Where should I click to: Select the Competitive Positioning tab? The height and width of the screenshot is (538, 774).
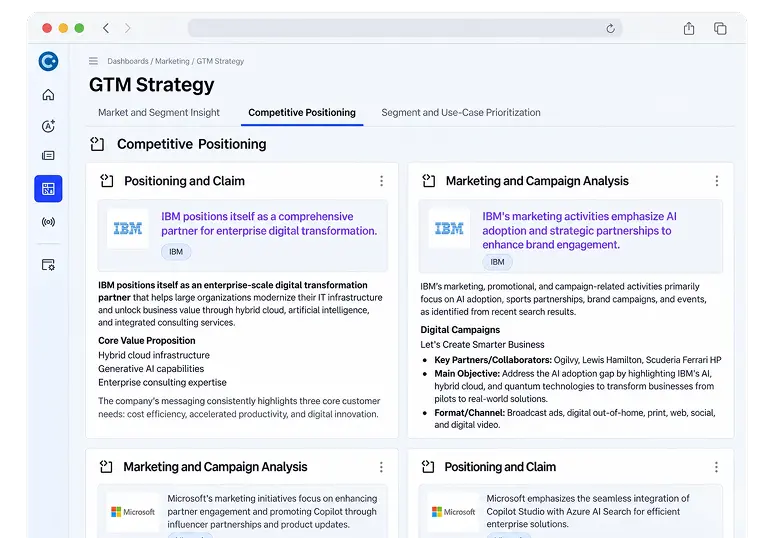(x=302, y=113)
